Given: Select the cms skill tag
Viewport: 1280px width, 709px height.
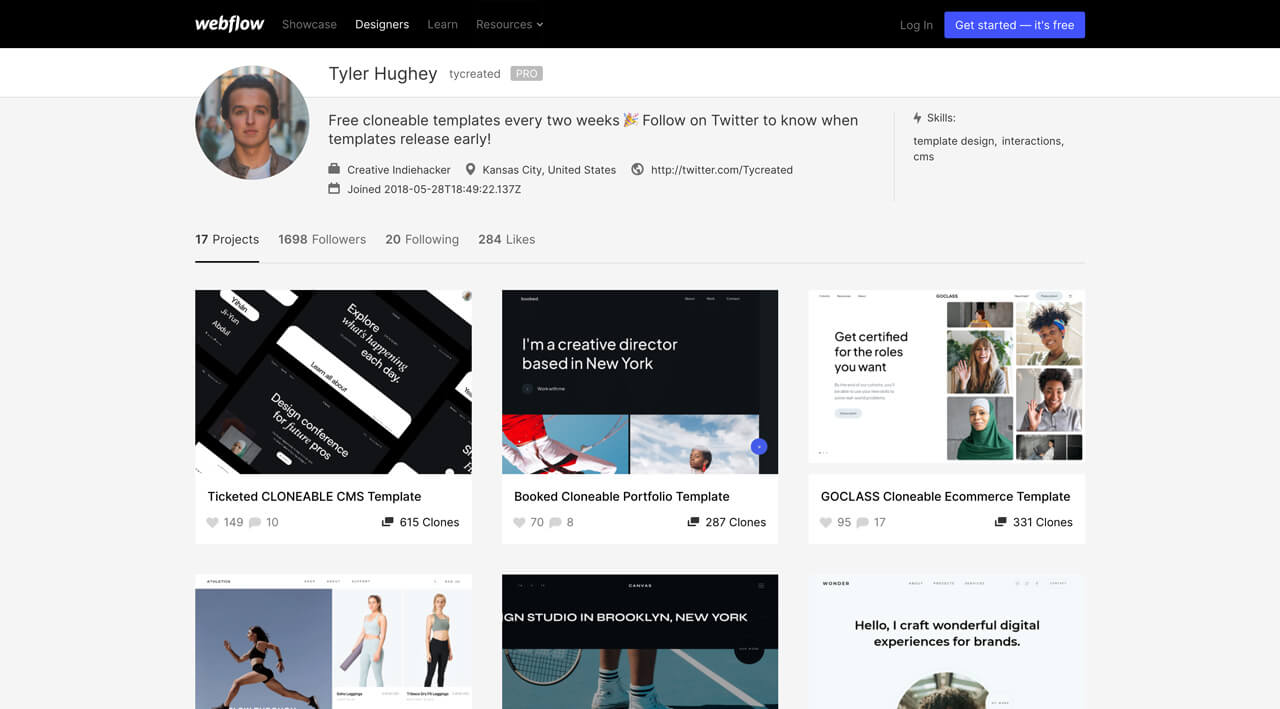Looking at the screenshot, I should (923, 157).
